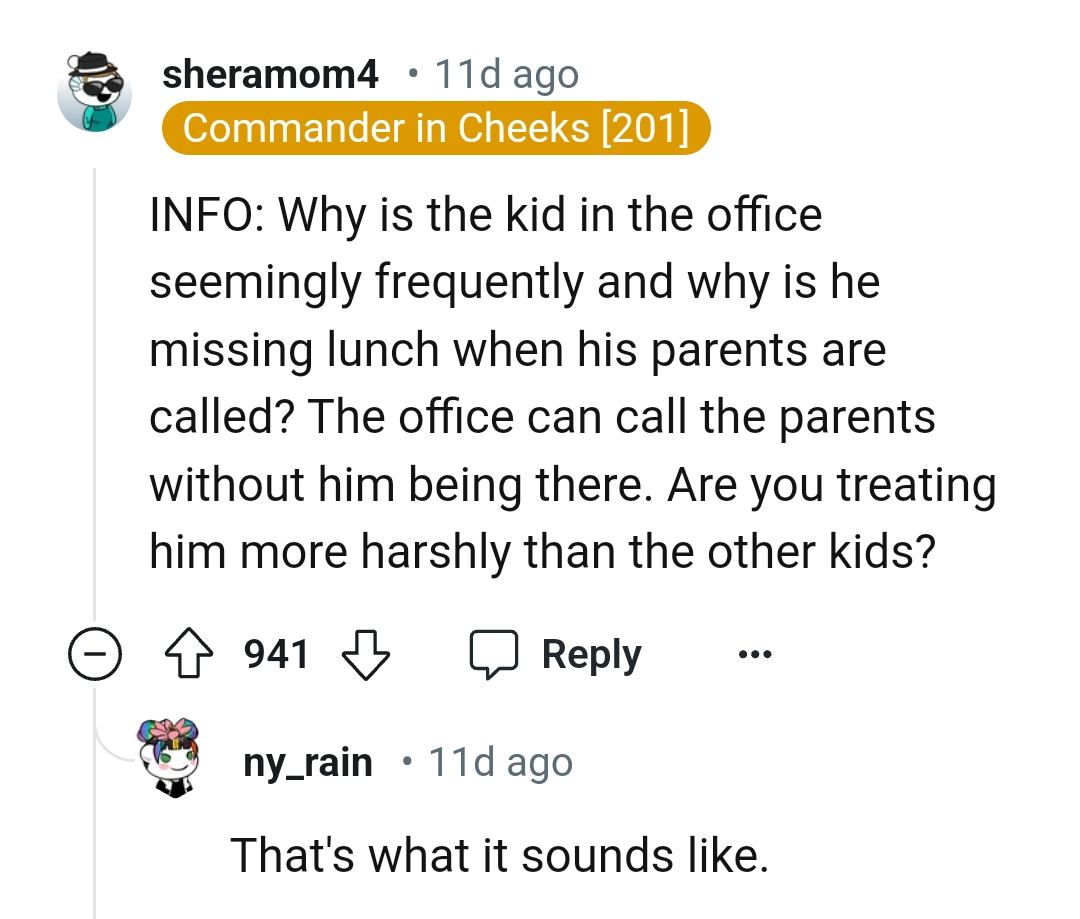This screenshot has height=919, width=1080.
Task: Expand the comment using the circle button
Action: click(x=95, y=655)
